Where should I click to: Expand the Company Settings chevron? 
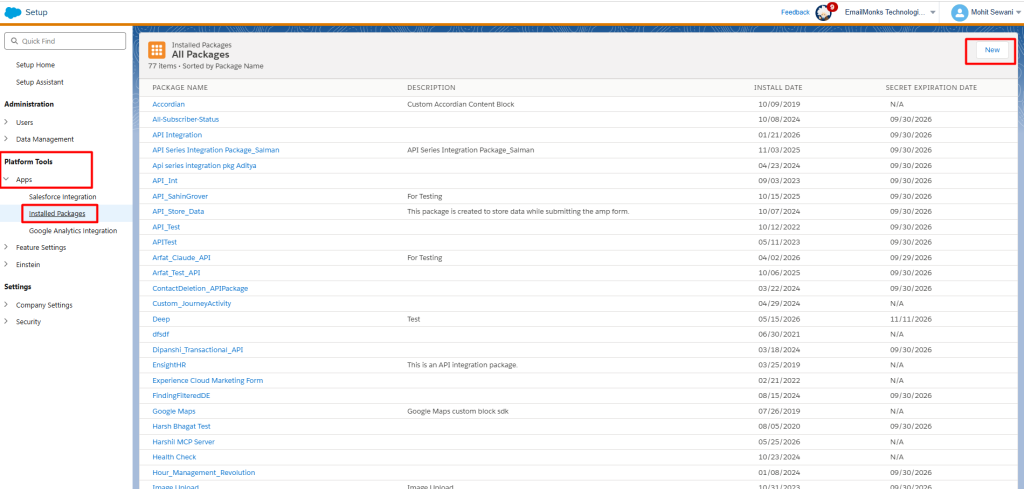coord(7,305)
